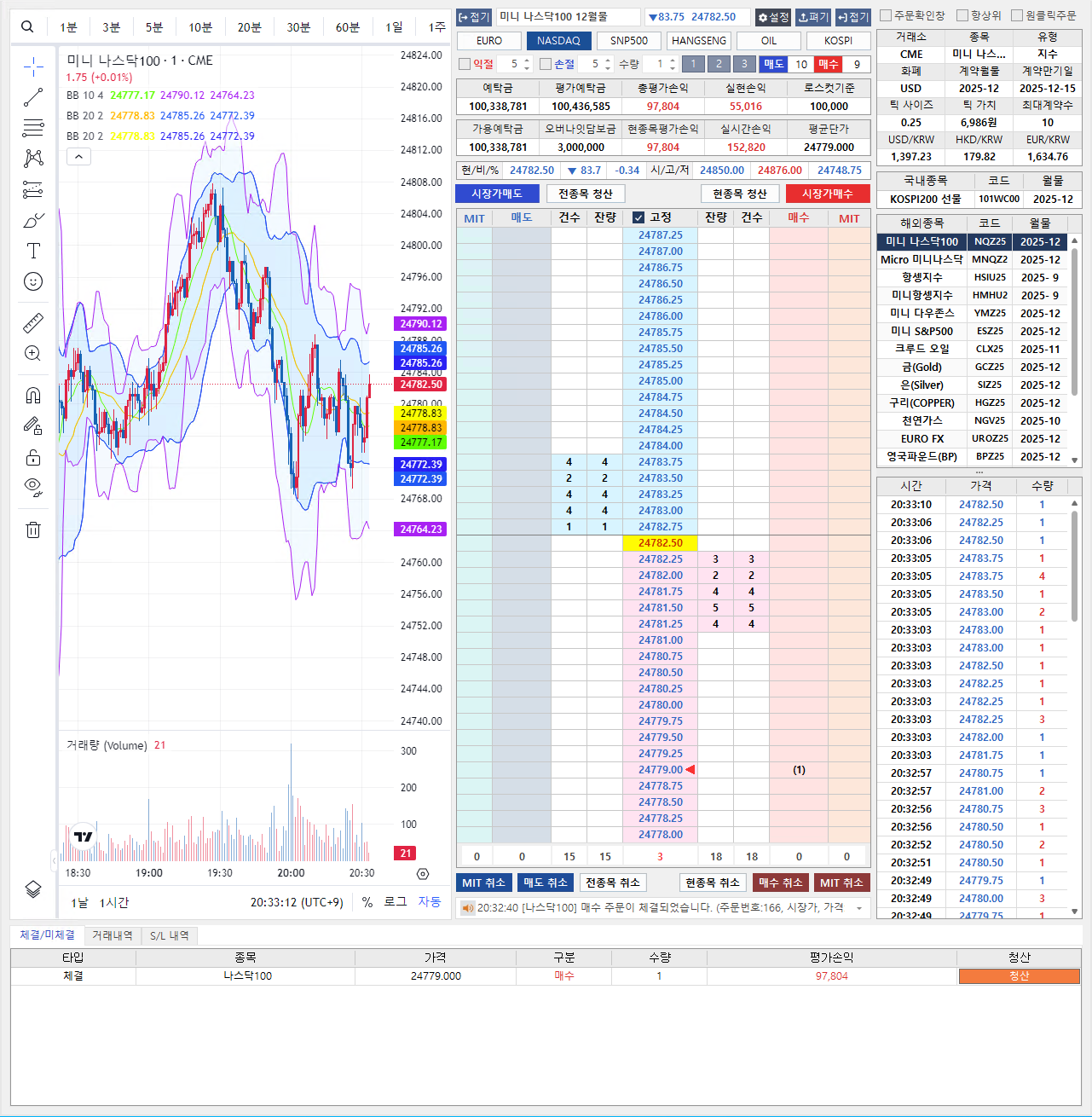Screen dimensions: 1092x1117
Task: Select the brush drawing tool
Action: tap(33, 220)
